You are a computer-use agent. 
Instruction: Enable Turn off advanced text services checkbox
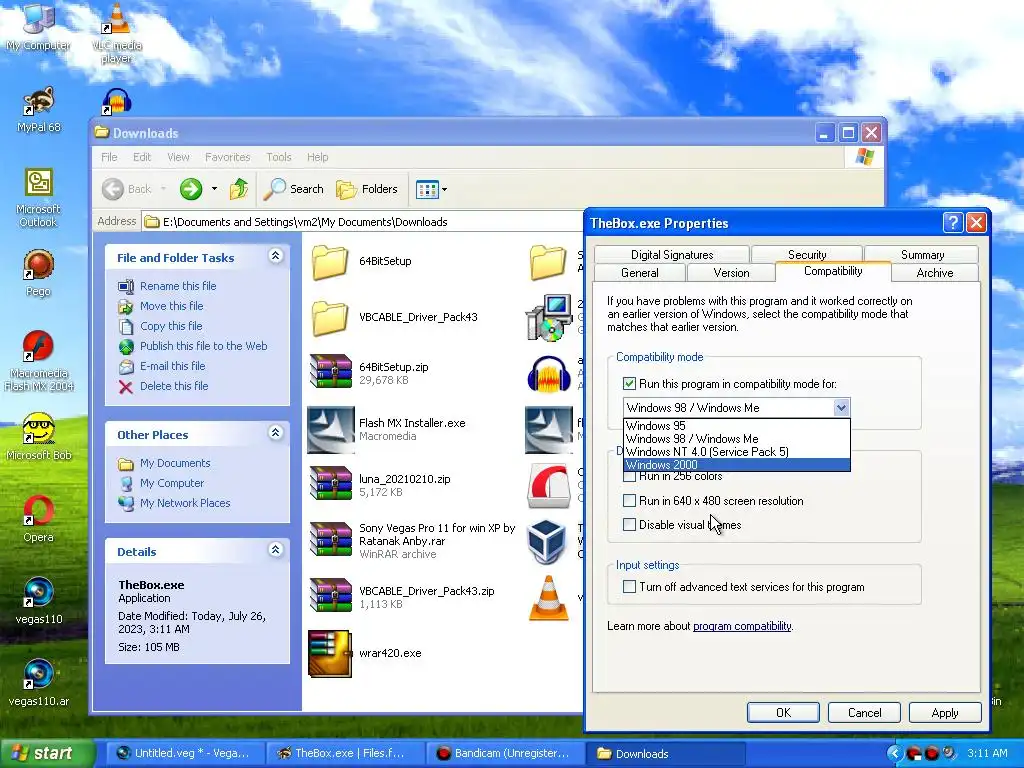[x=629, y=586]
